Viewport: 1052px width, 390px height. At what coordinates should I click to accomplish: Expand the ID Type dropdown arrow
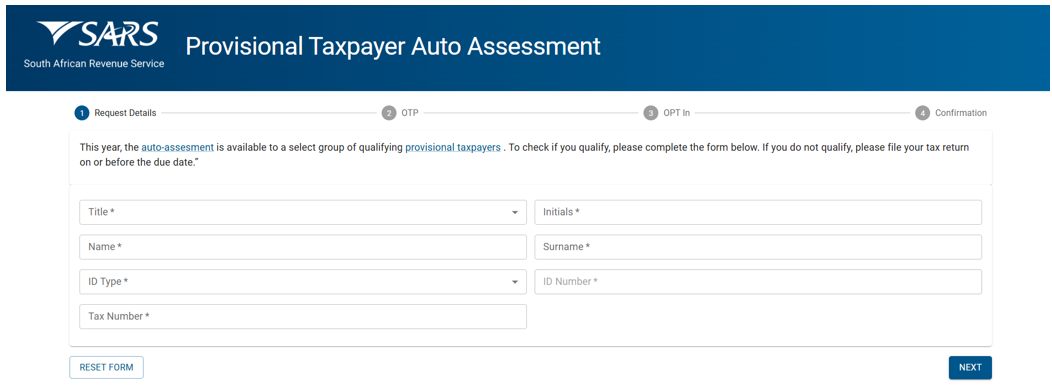[x=515, y=282]
